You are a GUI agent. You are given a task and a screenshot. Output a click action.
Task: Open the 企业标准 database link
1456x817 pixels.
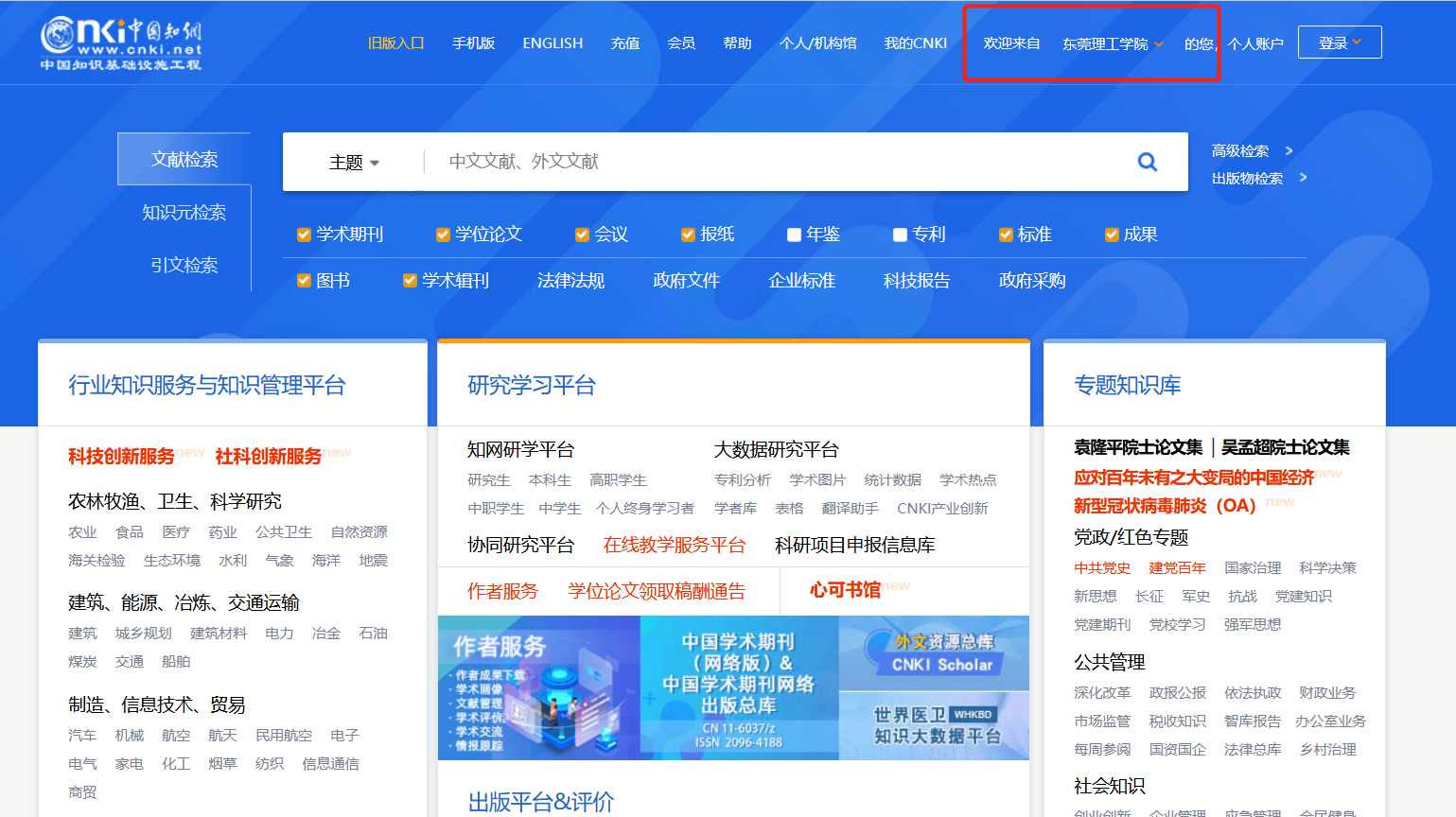tap(801, 281)
